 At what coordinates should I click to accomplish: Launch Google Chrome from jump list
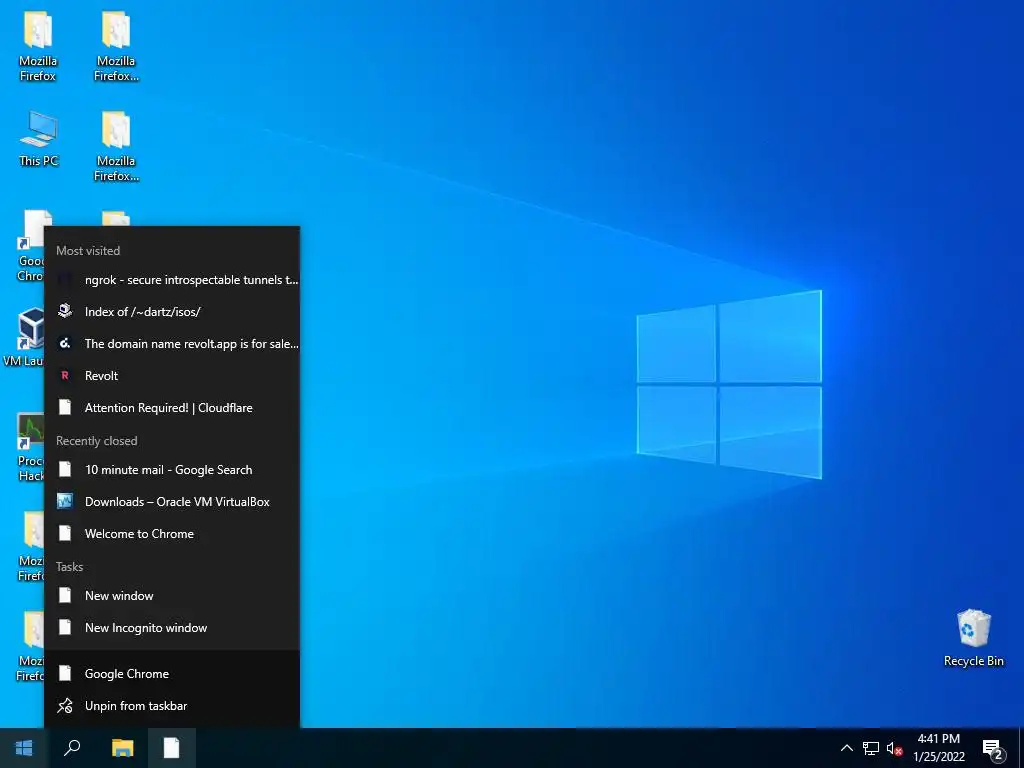click(x=172, y=673)
